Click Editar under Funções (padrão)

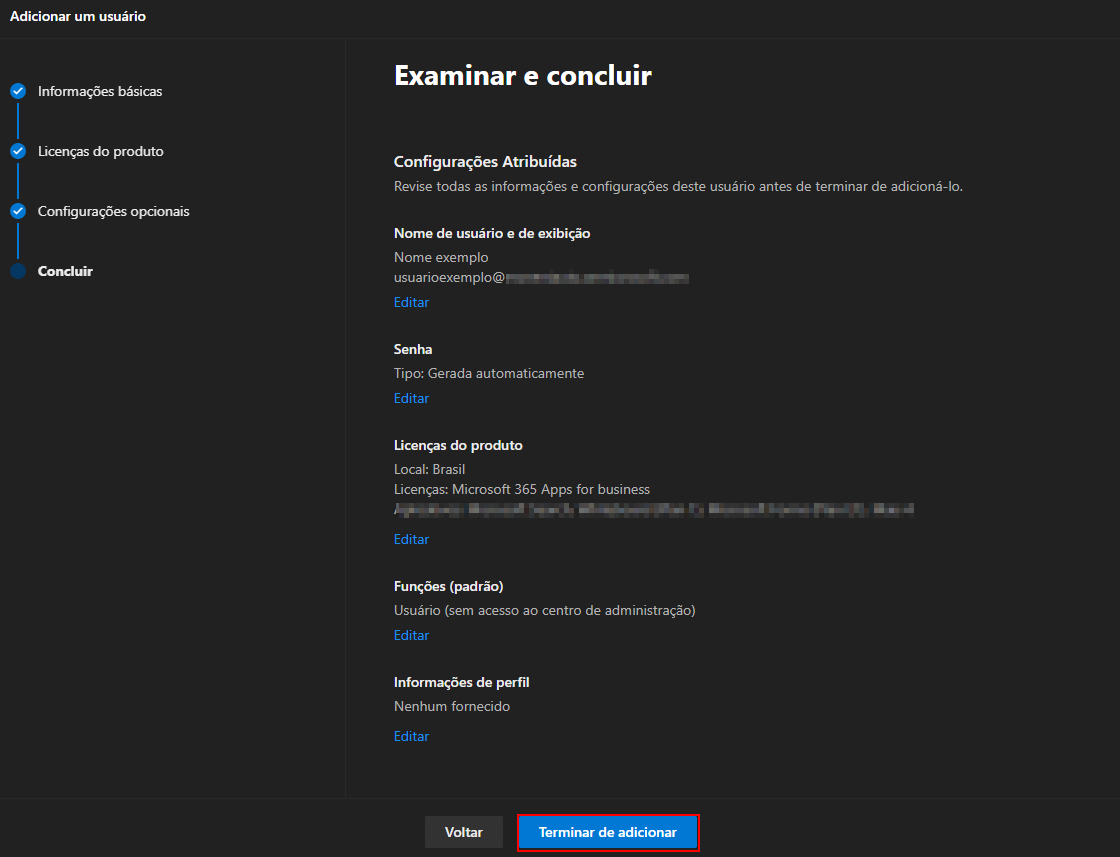[411, 636]
